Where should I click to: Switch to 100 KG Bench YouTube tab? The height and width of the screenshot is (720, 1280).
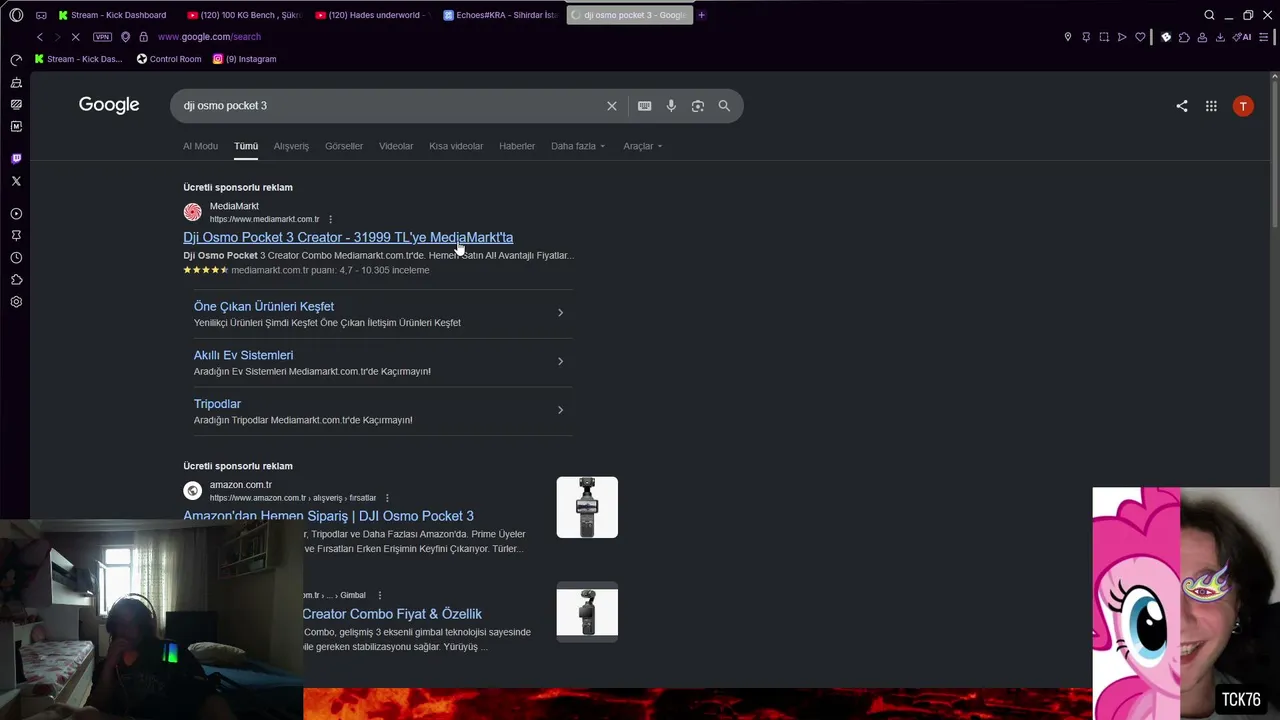(x=243, y=15)
